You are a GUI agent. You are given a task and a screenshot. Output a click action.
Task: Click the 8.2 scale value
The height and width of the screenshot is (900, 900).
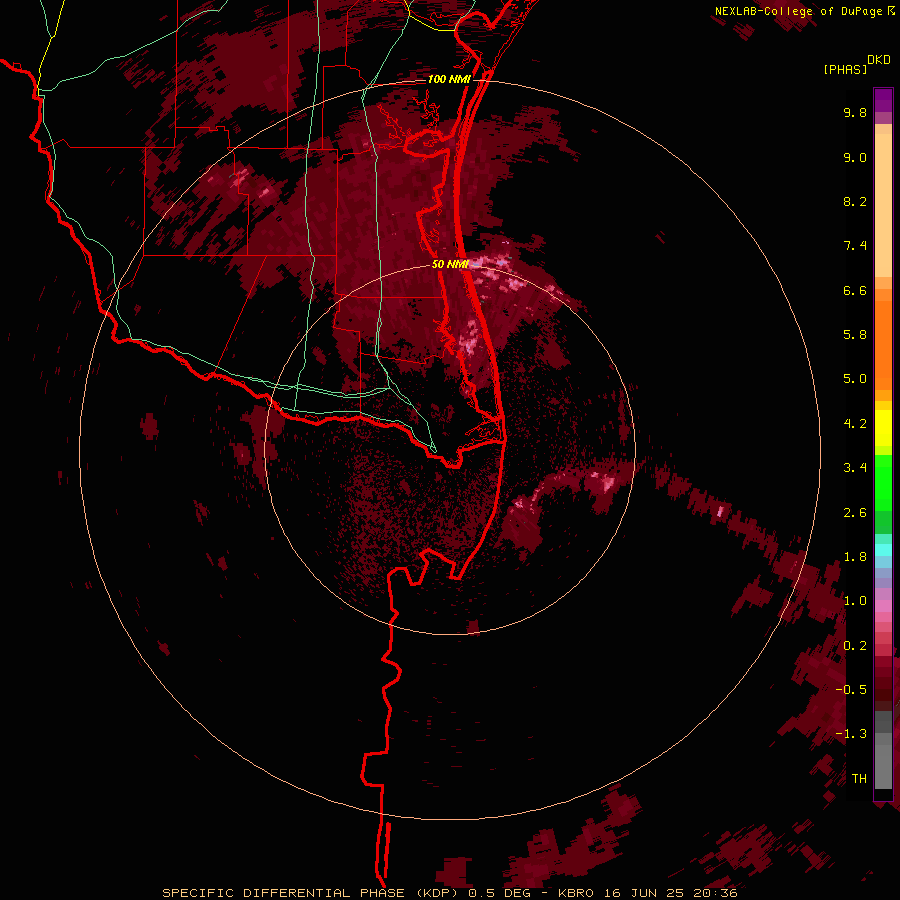[855, 202]
